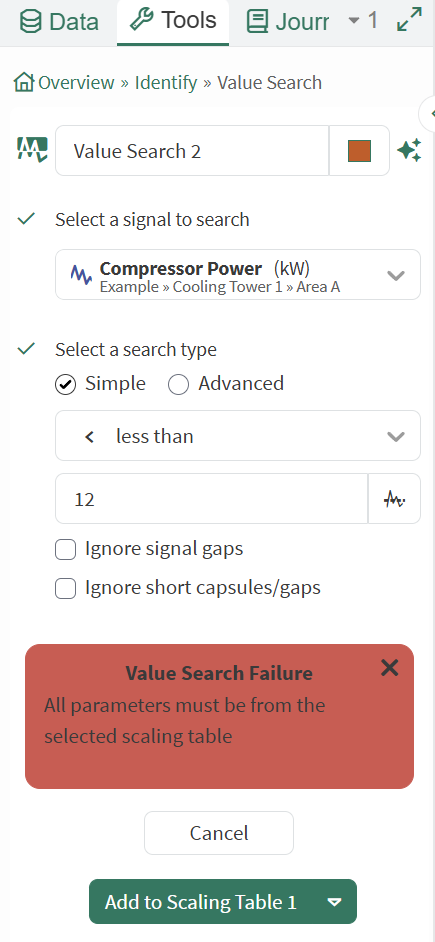
Task: Click the sparkle AI assistant icon
Action: click(409, 150)
